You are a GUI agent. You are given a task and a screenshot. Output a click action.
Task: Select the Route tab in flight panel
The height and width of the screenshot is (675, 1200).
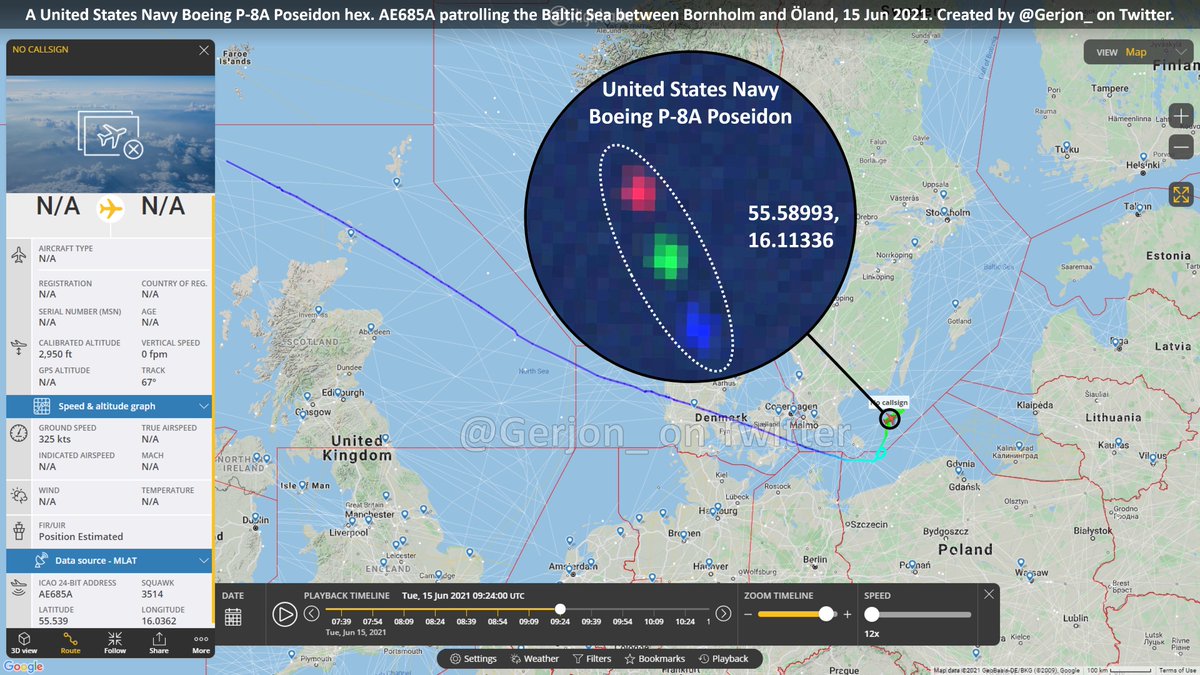tap(71, 642)
